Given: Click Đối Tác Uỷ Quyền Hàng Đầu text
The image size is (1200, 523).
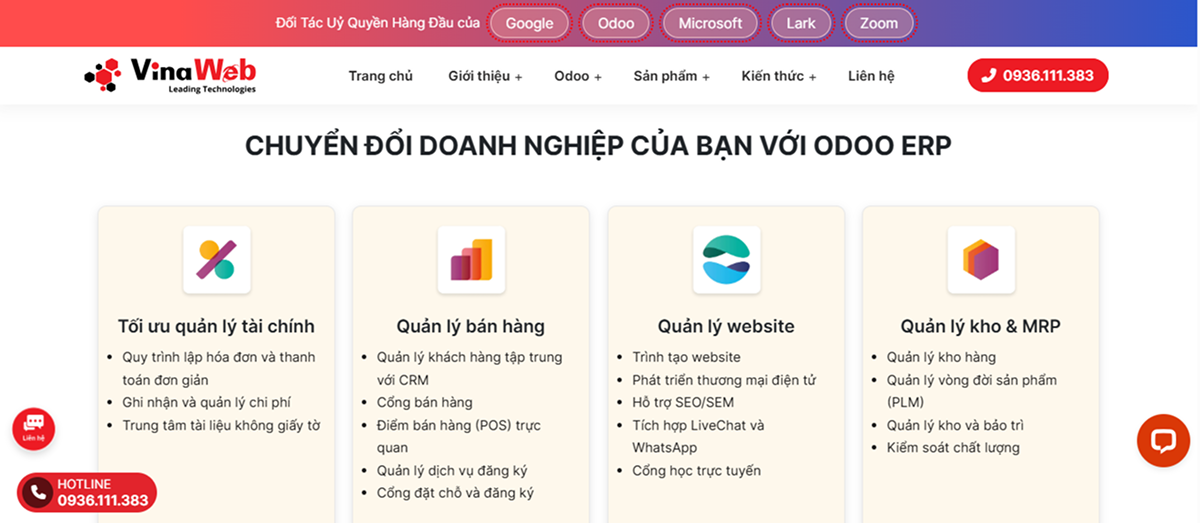Looking at the screenshot, I should click(378, 23).
